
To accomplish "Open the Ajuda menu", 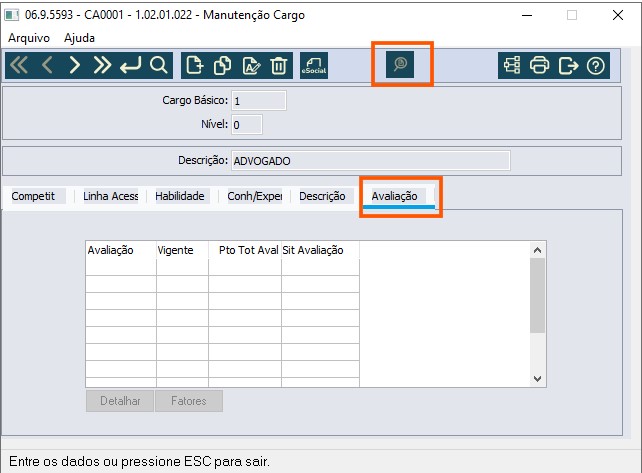I will click(79, 38).
